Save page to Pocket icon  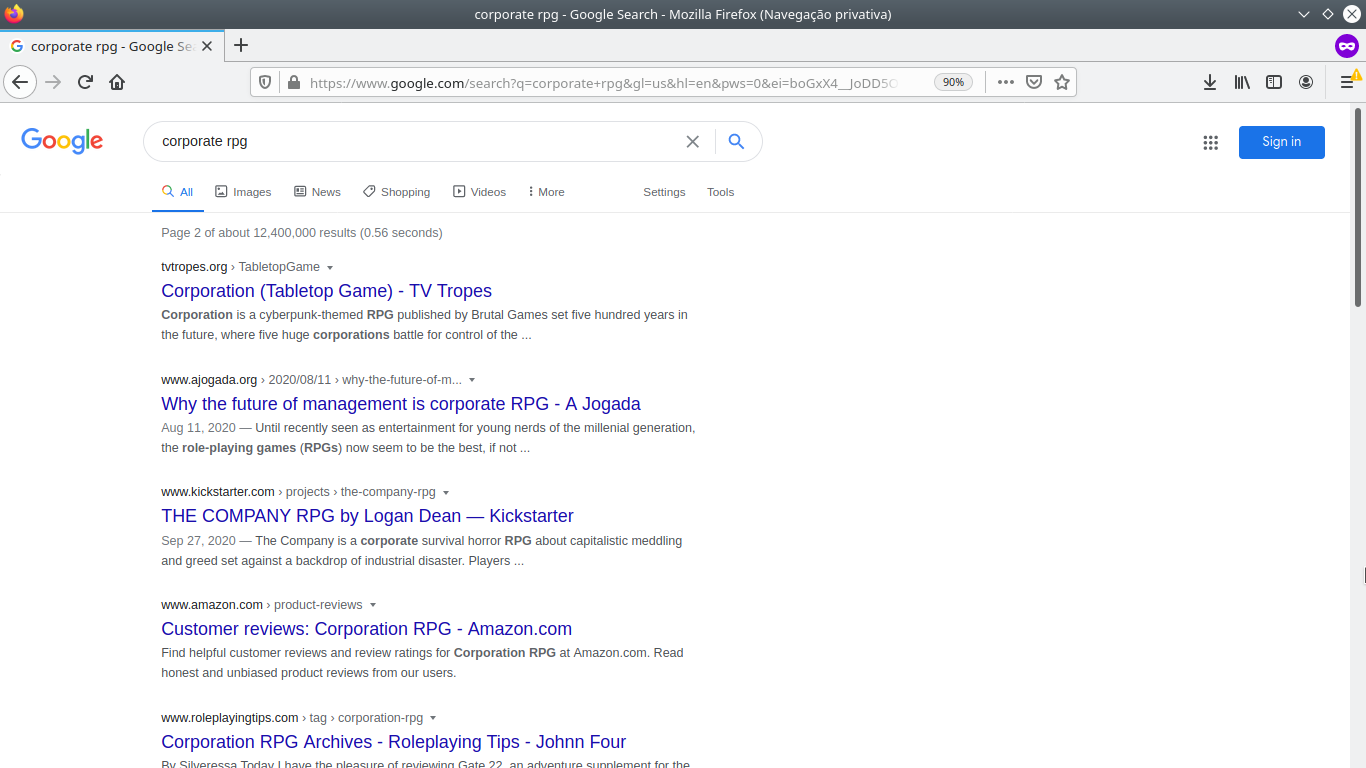[x=1035, y=82]
